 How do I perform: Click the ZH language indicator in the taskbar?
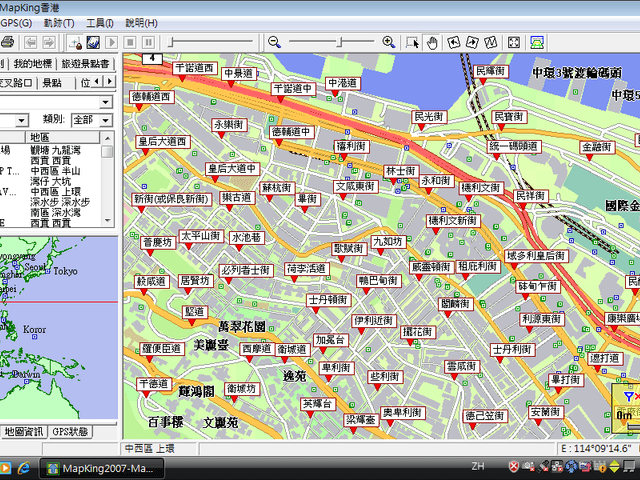[x=478, y=466]
